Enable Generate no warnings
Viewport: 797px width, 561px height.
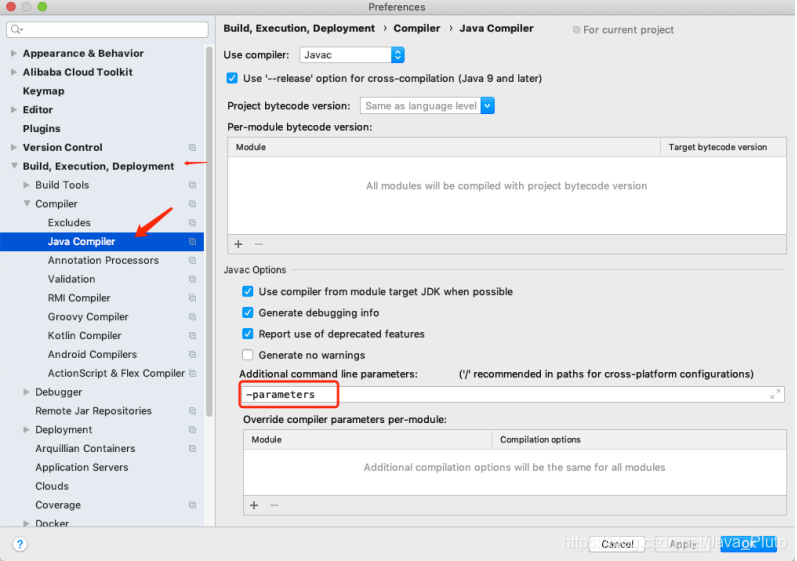(x=248, y=355)
